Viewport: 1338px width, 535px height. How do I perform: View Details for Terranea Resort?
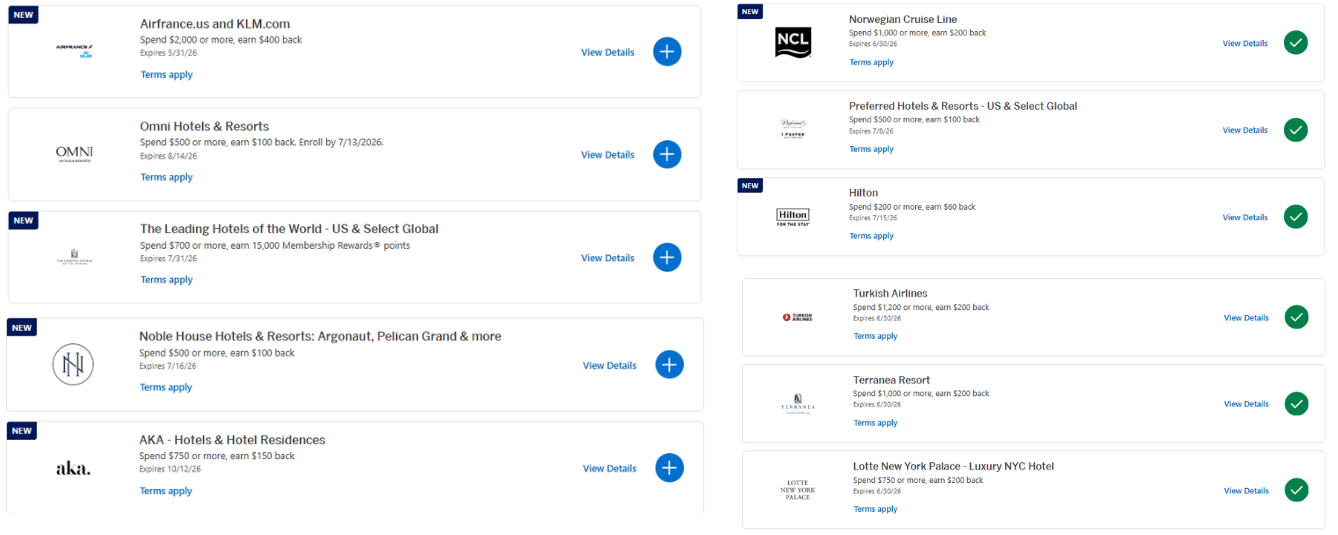click(x=1246, y=404)
